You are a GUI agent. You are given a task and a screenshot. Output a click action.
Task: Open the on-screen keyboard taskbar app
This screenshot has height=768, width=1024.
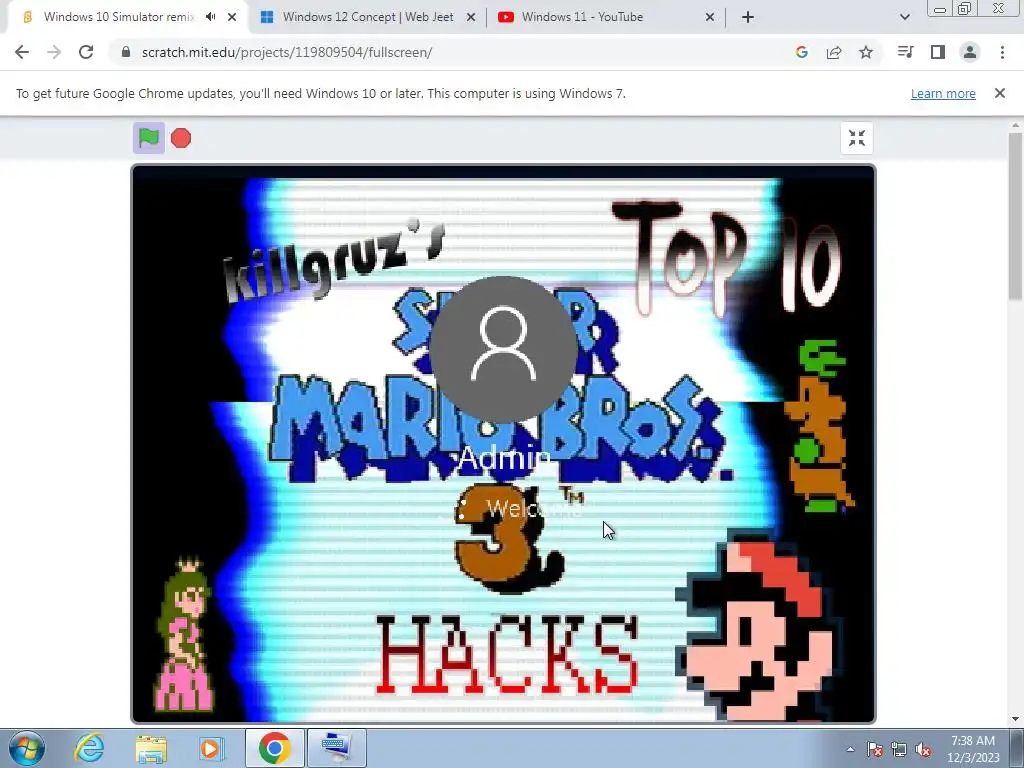[x=337, y=748]
